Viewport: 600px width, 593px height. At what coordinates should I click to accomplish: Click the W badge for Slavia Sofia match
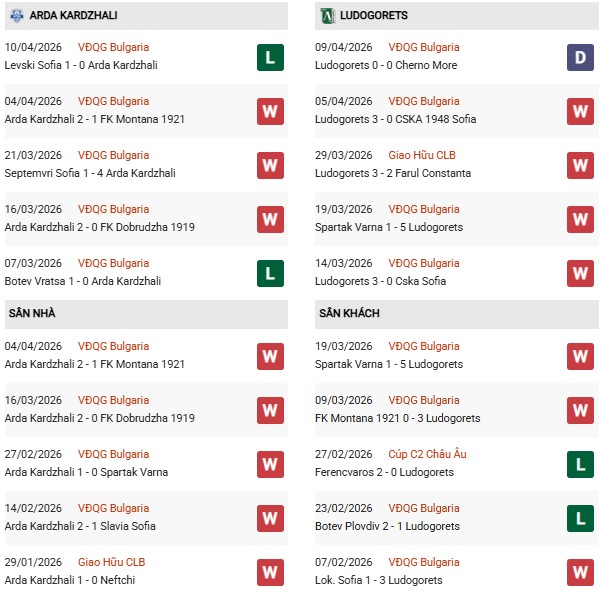(x=269, y=518)
